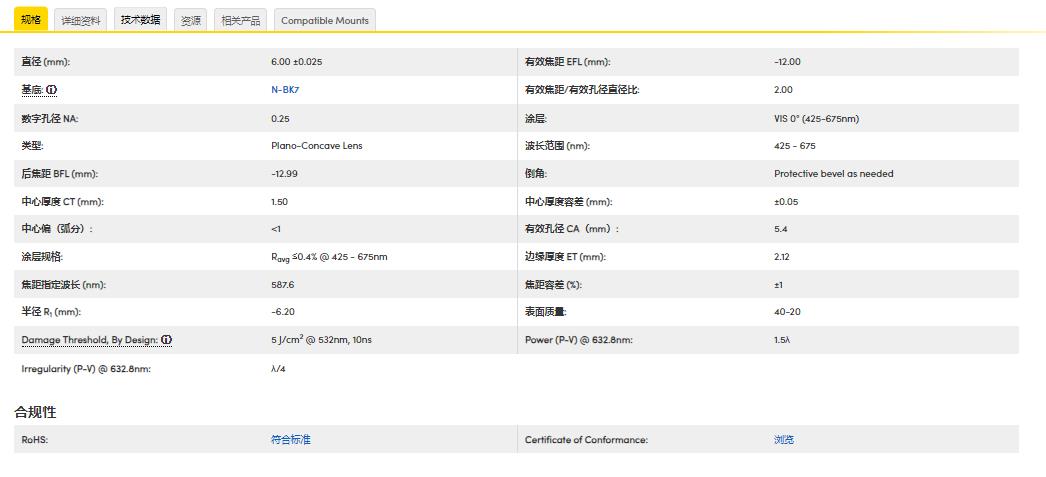Click the Ravg ≤0.4% coating spec value

[x=329, y=257]
